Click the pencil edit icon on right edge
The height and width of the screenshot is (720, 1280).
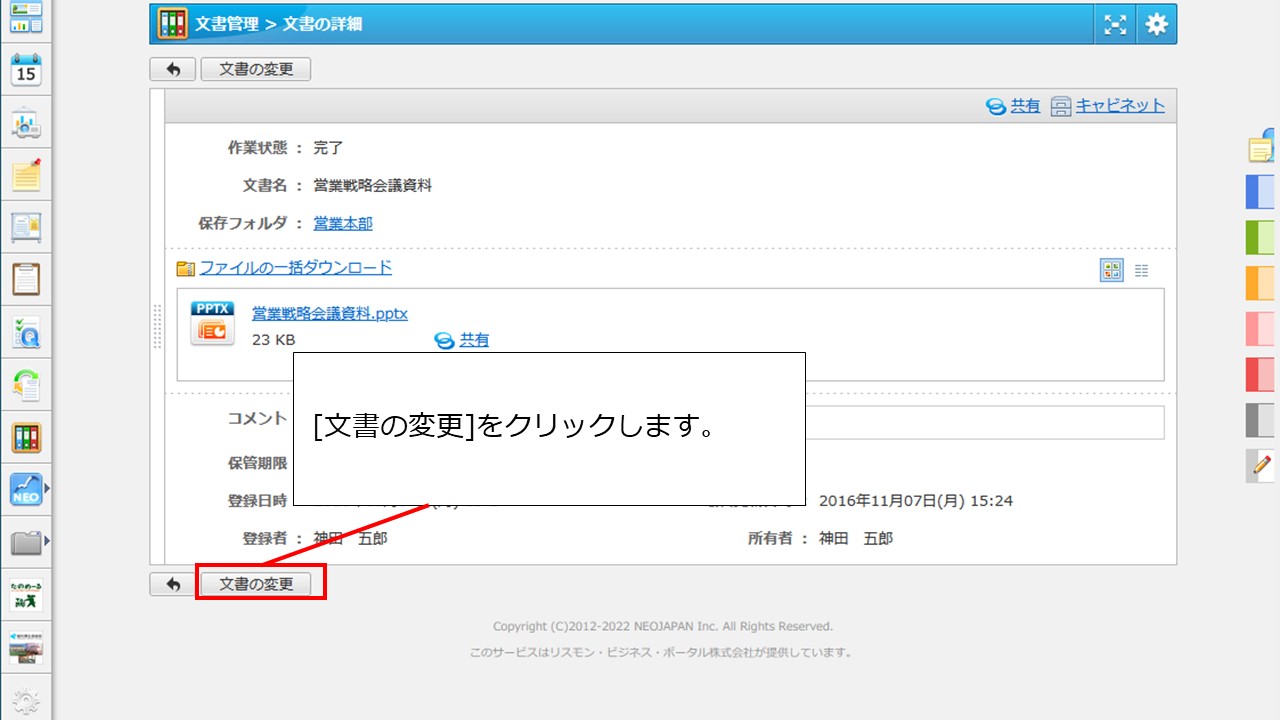(x=1261, y=466)
